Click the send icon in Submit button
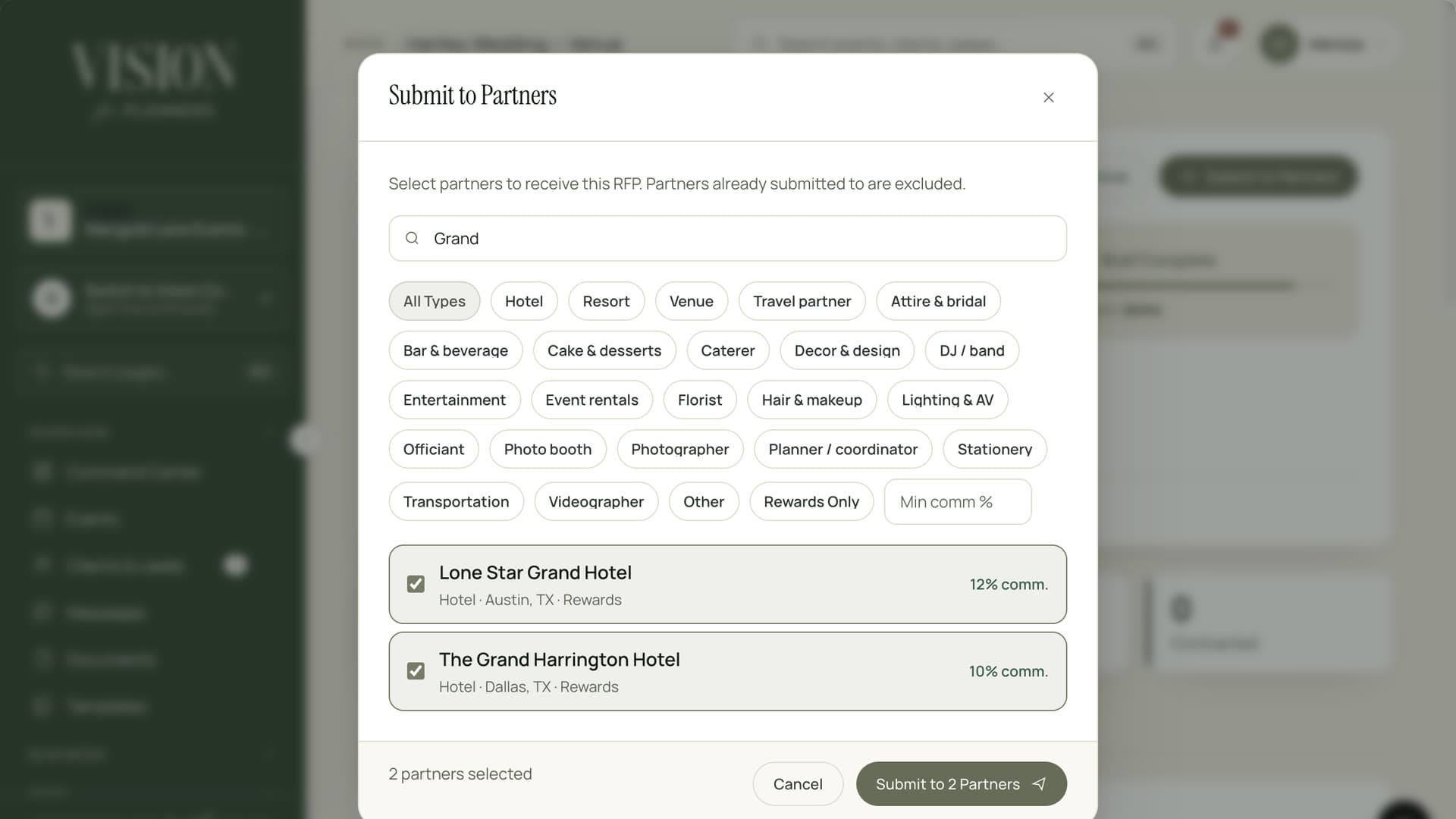 point(1039,783)
